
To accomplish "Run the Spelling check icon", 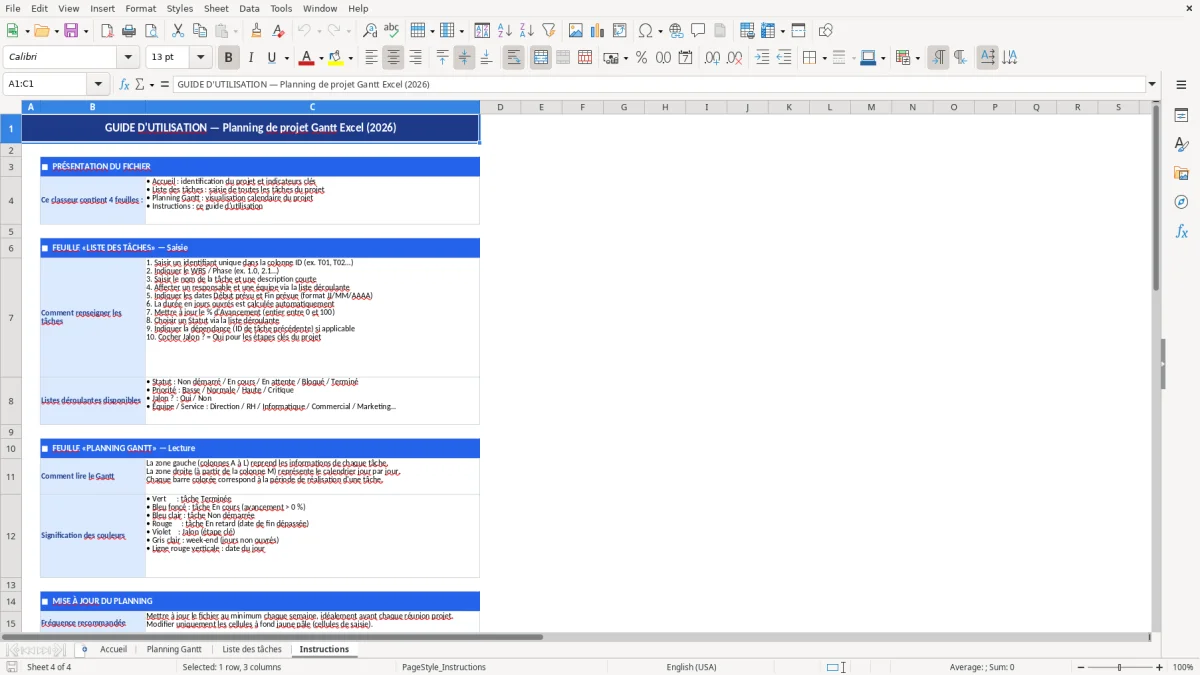I will pos(392,31).
